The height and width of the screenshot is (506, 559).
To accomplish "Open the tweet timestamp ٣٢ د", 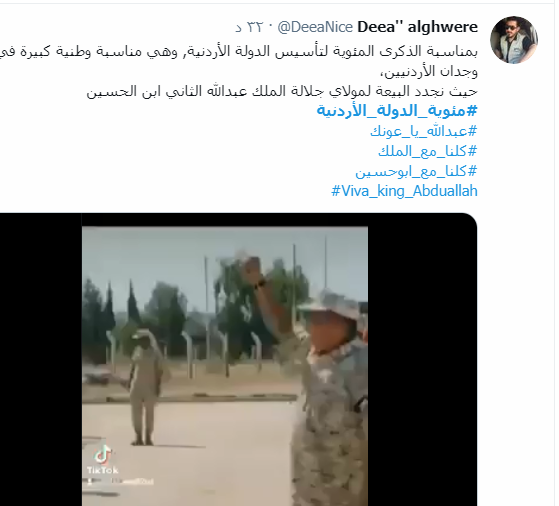I will 249,27.
